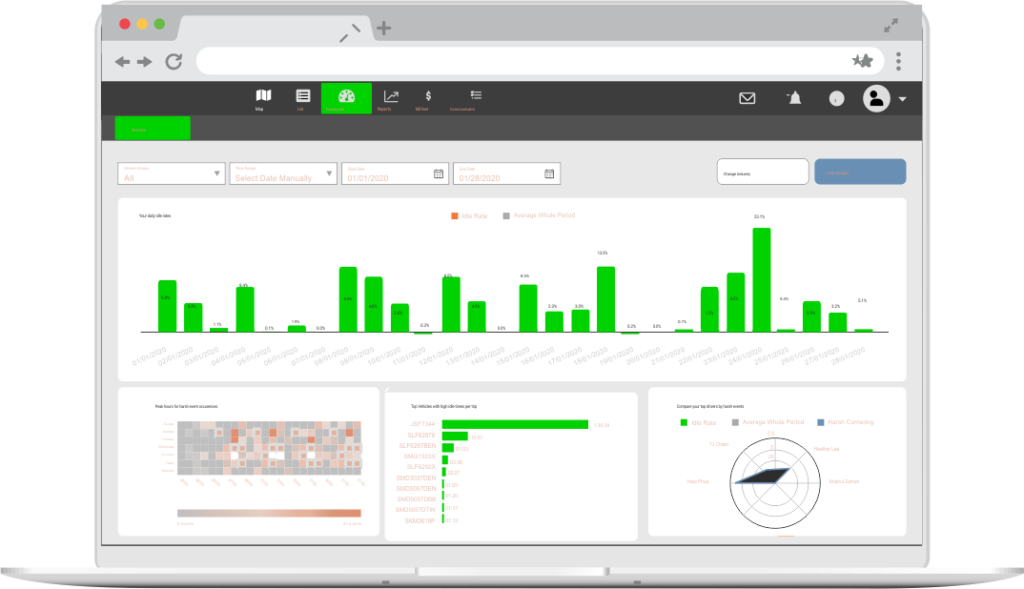Click the heatmap gradient scale bar
Screen dimensions: 1024x589
tap(269, 514)
